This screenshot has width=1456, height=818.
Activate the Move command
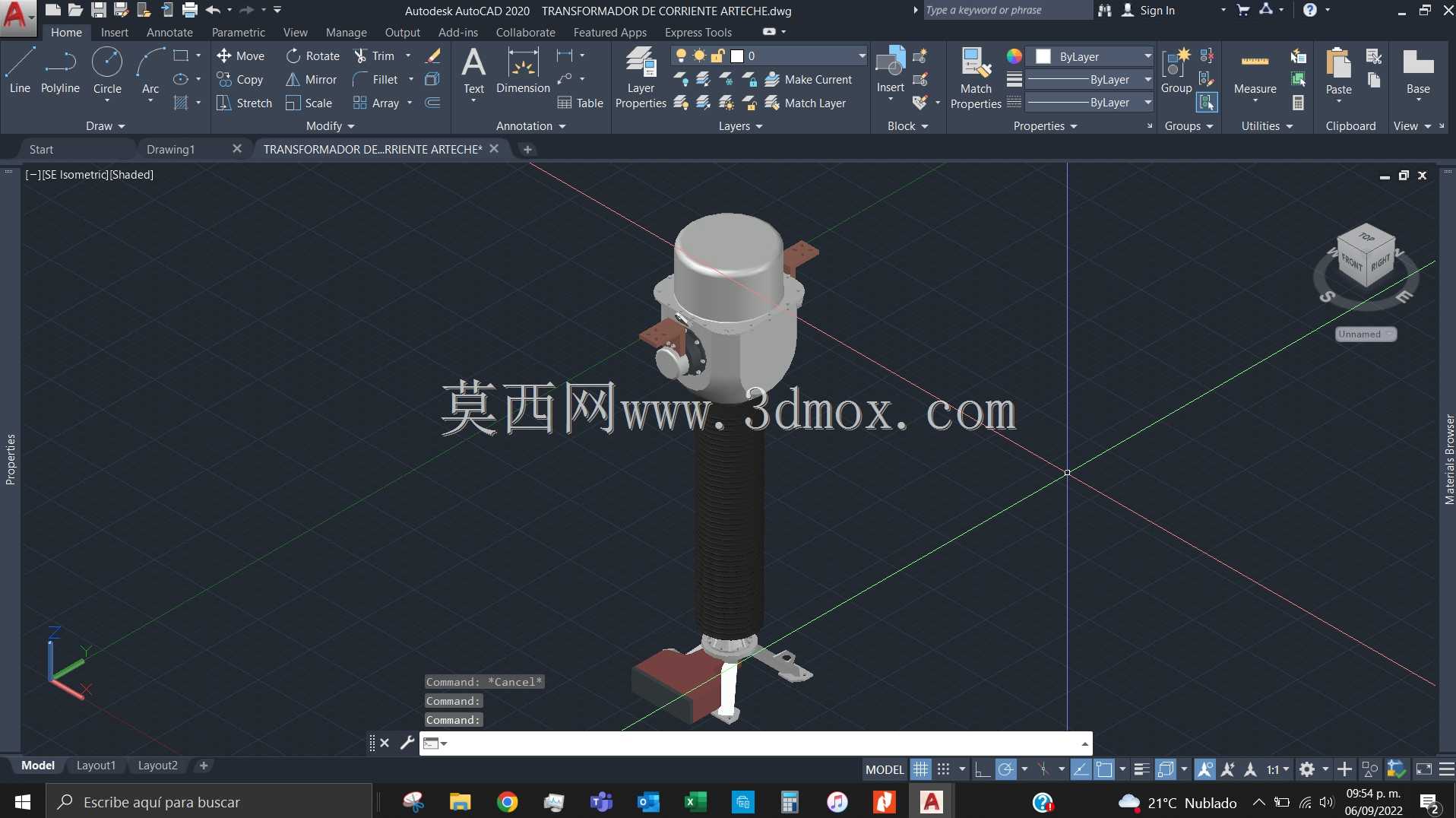pyautogui.click(x=240, y=55)
